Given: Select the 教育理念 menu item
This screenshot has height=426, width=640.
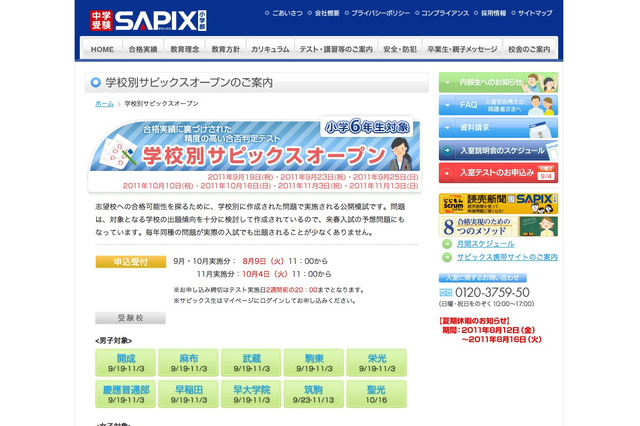Looking at the screenshot, I should (184, 49).
